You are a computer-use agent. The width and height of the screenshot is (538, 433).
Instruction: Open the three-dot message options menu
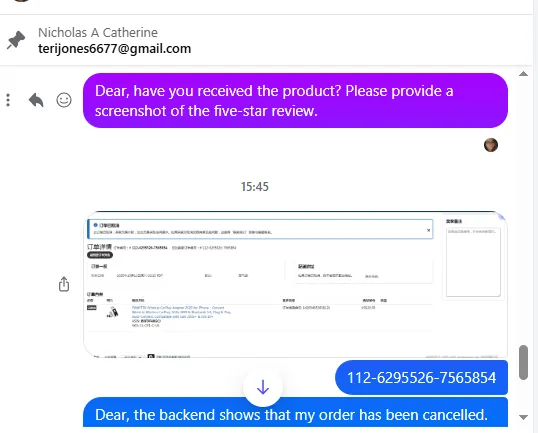(x=8, y=100)
